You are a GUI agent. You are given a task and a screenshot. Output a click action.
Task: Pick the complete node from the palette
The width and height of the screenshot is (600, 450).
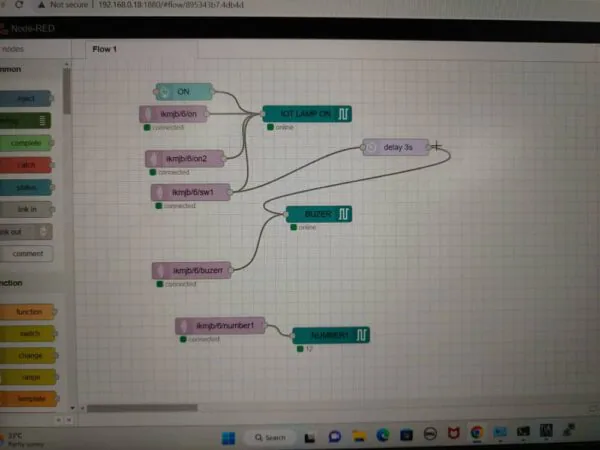[27, 143]
